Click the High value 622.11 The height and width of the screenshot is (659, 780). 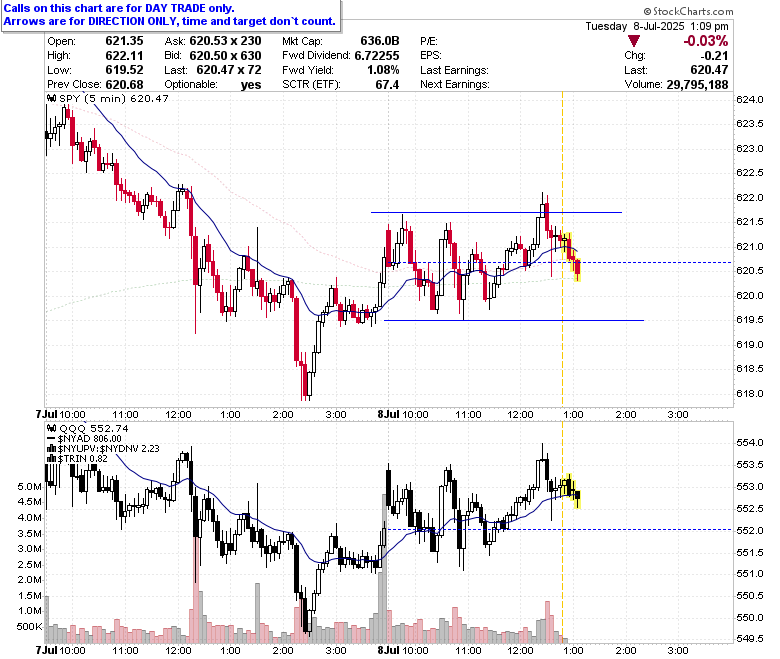coord(124,55)
